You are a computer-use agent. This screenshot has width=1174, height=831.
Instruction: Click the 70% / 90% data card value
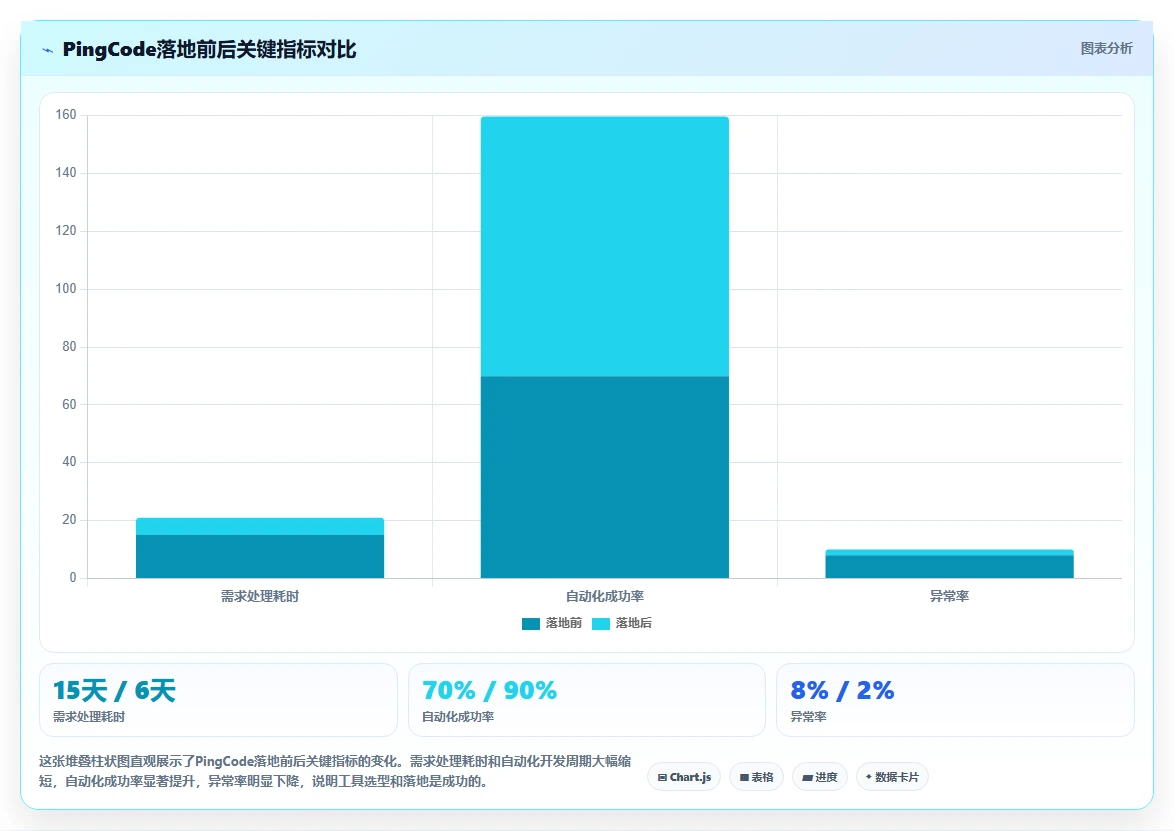(x=490, y=690)
